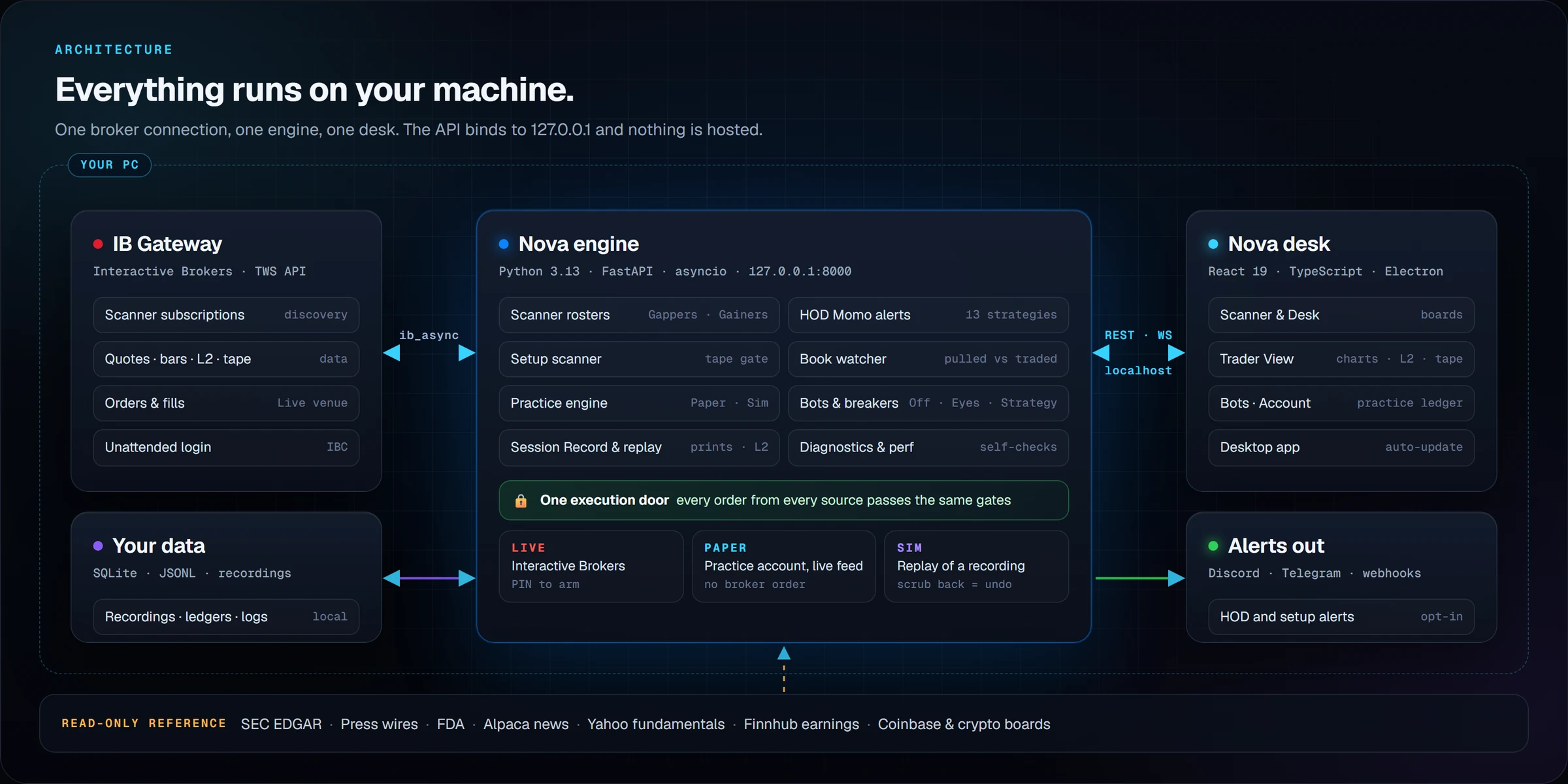Image resolution: width=1568 pixels, height=784 pixels.
Task: Click Finnhub earnings in the reference bar
Action: pyautogui.click(x=802, y=724)
